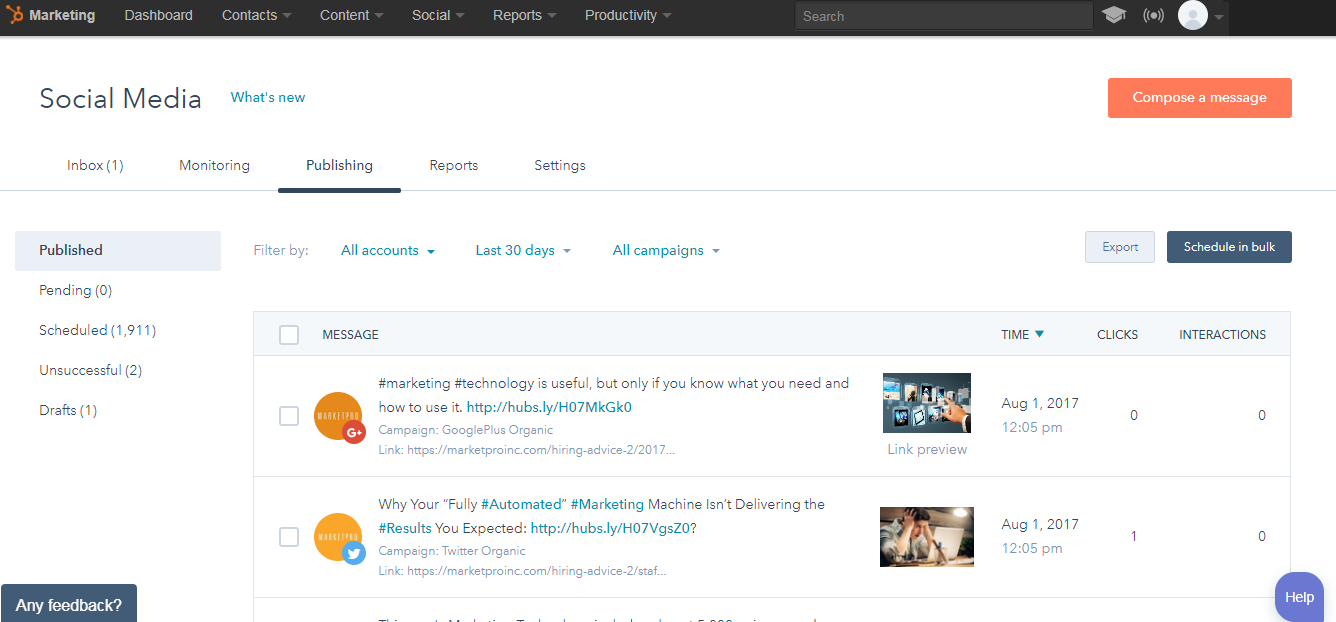Open the Last 30 days dropdown
Screen dimensions: 1336x622
[522, 250]
